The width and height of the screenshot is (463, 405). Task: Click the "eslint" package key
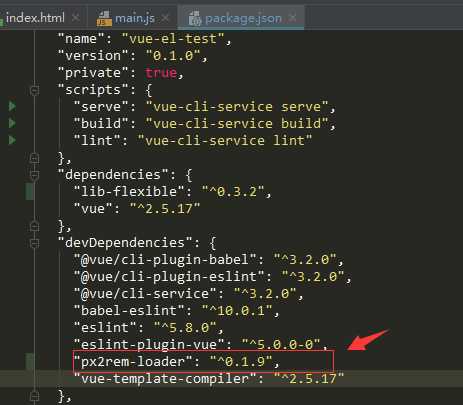pyautogui.click(x=105, y=328)
